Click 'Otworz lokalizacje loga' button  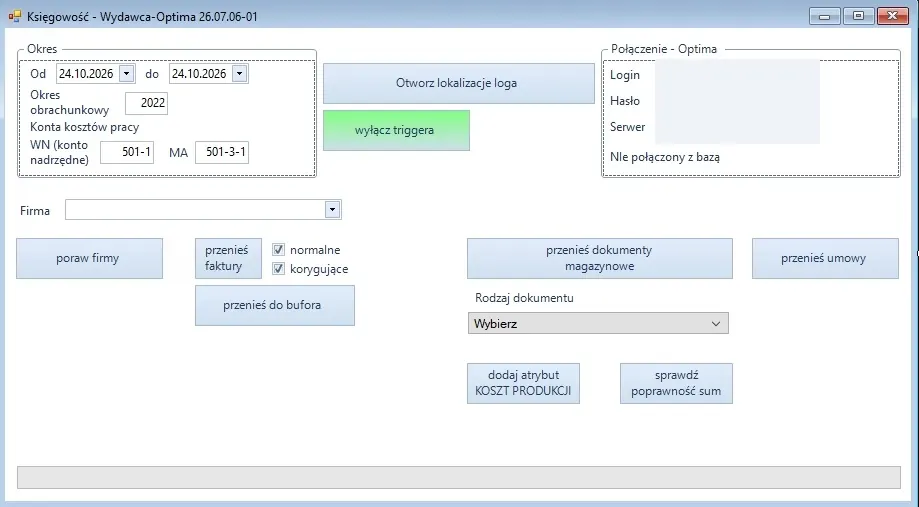(459, 83)
